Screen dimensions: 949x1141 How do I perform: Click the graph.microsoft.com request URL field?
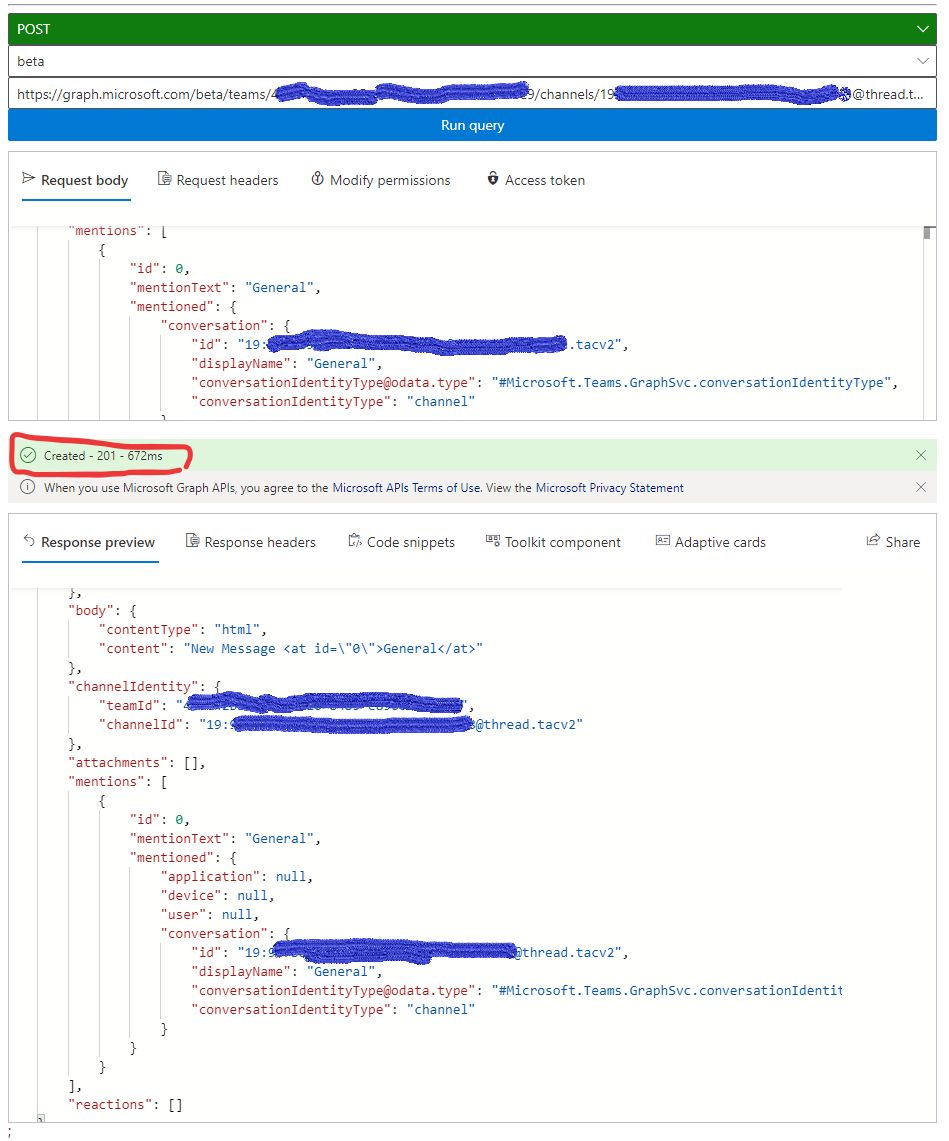click(x=472, y=94)
